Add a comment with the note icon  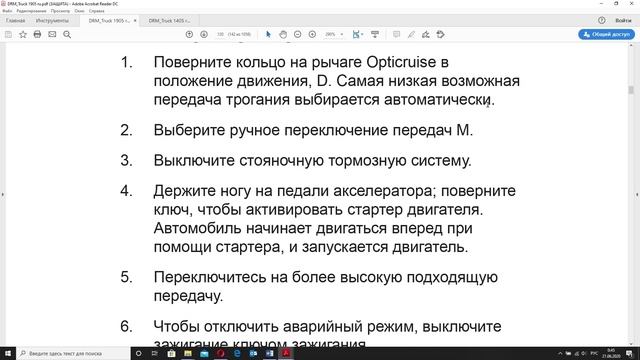(396, 35)
